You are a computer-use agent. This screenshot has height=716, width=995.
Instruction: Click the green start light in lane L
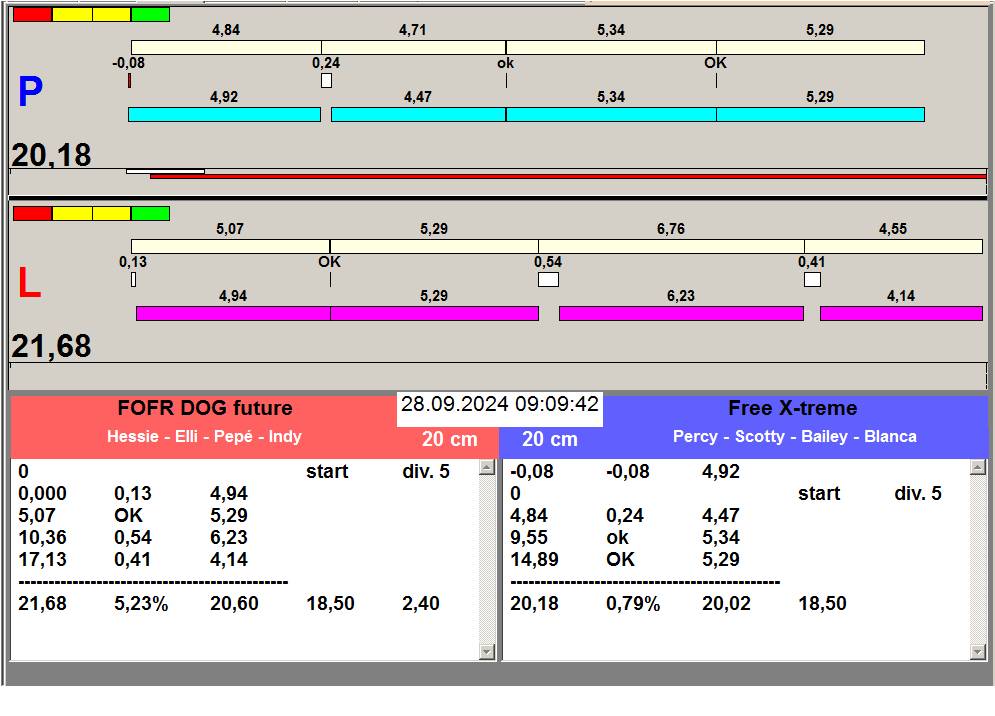tap(150, 213)
